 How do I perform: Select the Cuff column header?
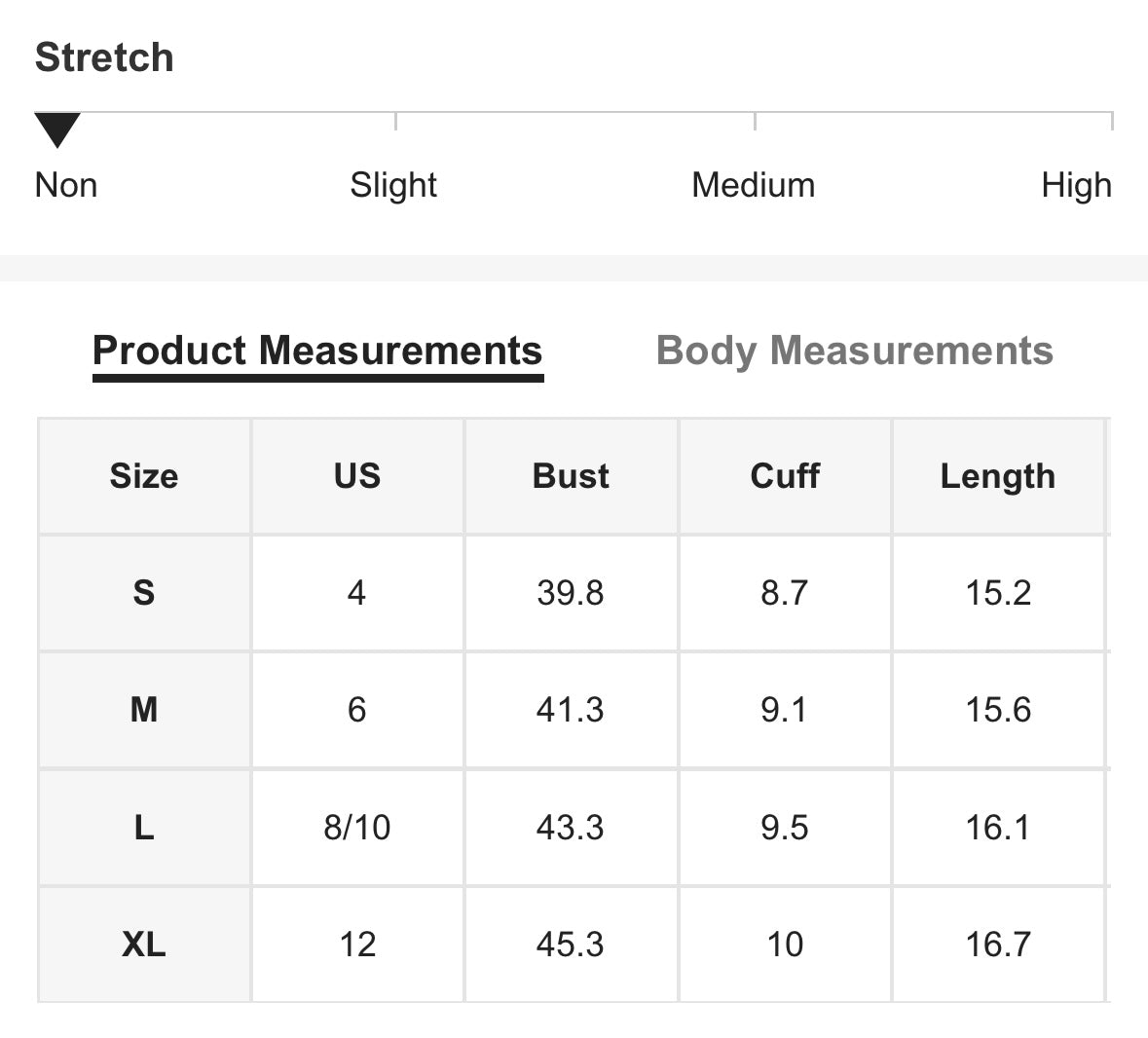point(785,476)
